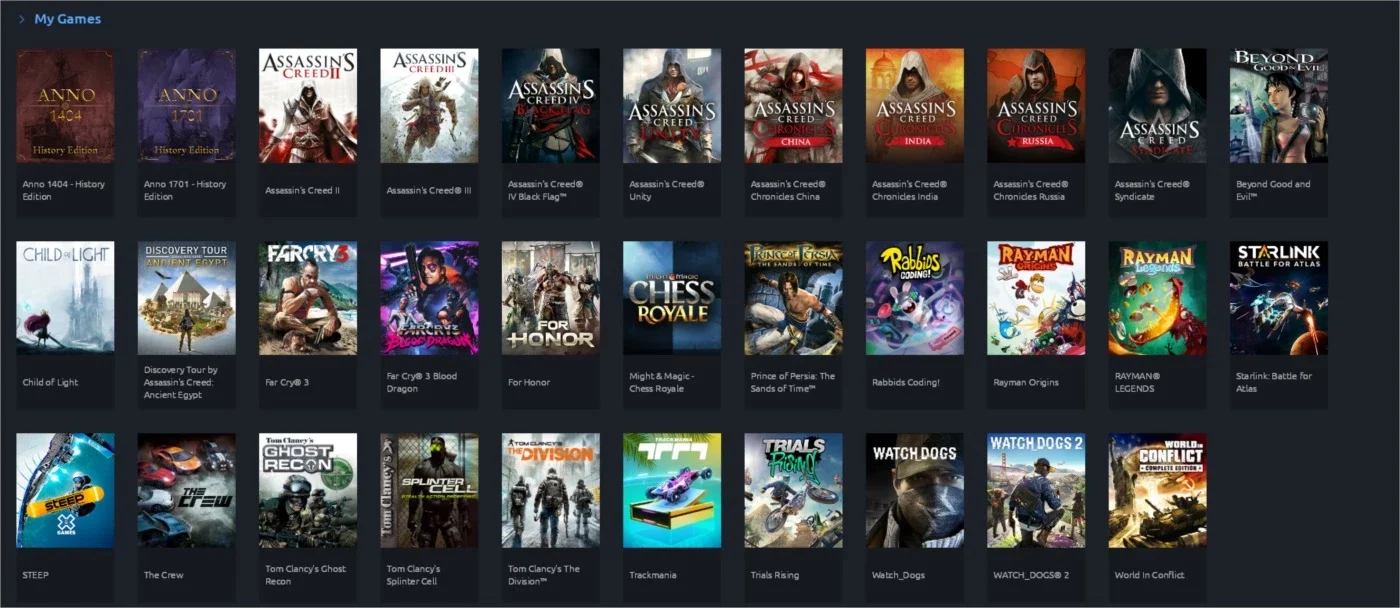Click the 'Watch_Dogs' title text
Viewport: 1400px width, 608px height.
pyautogui.click(x=898, y=575)
